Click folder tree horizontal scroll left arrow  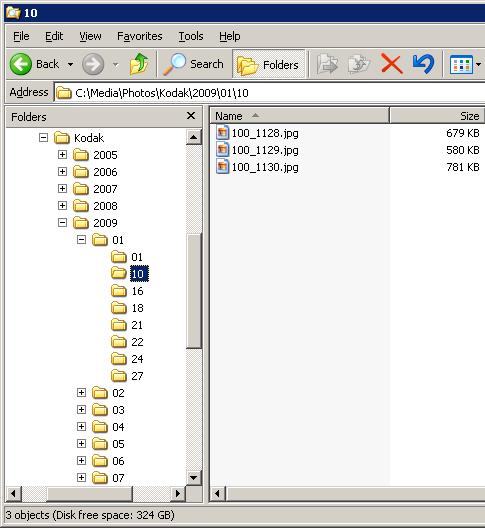(x=13, y=494)
